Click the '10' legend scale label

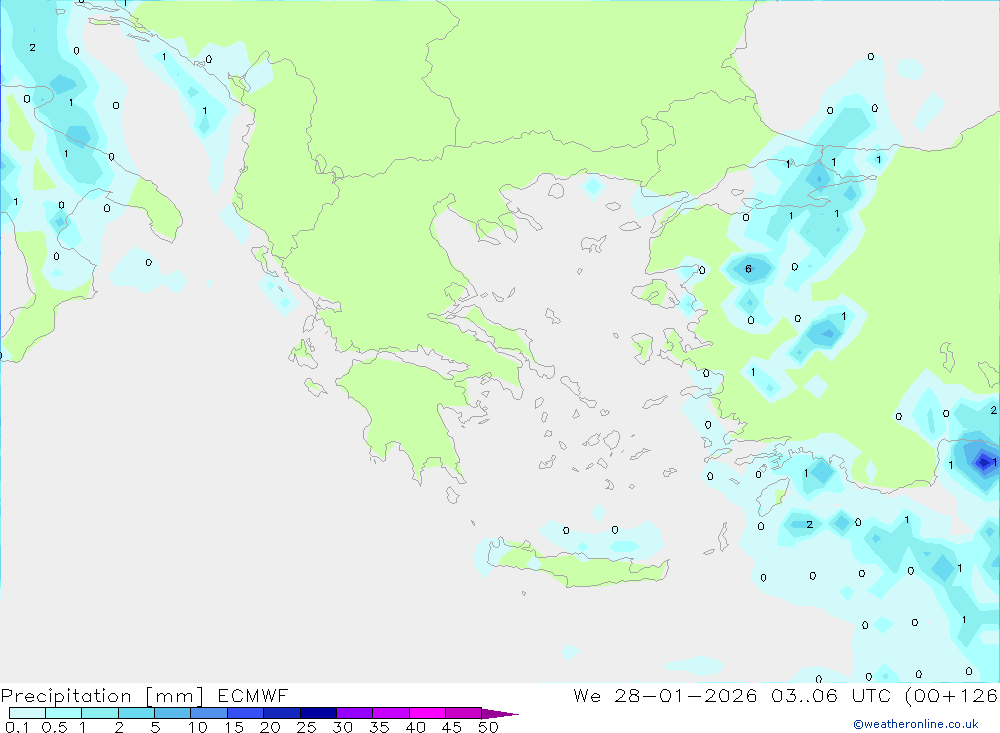tap(198, 727)
